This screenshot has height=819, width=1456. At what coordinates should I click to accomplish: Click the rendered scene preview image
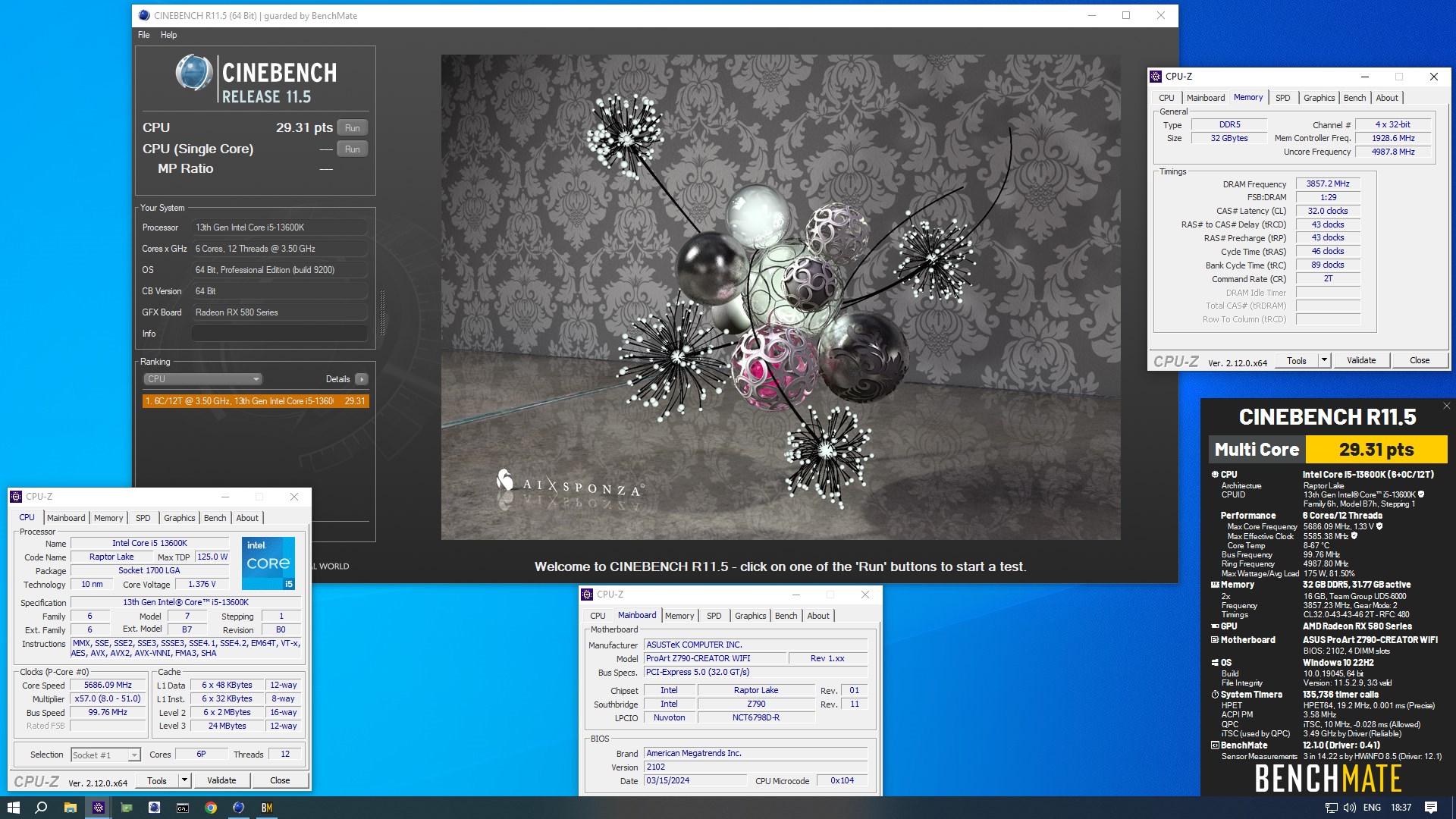(x=780, y=297)
